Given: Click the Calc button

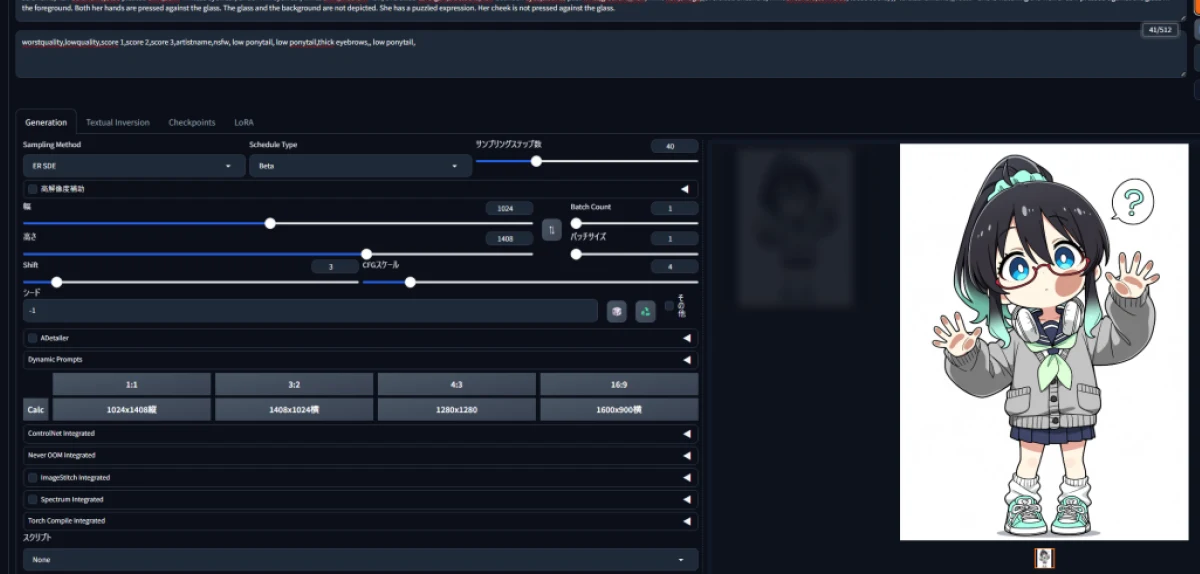Looking at the screenshot, I should 36,410.
